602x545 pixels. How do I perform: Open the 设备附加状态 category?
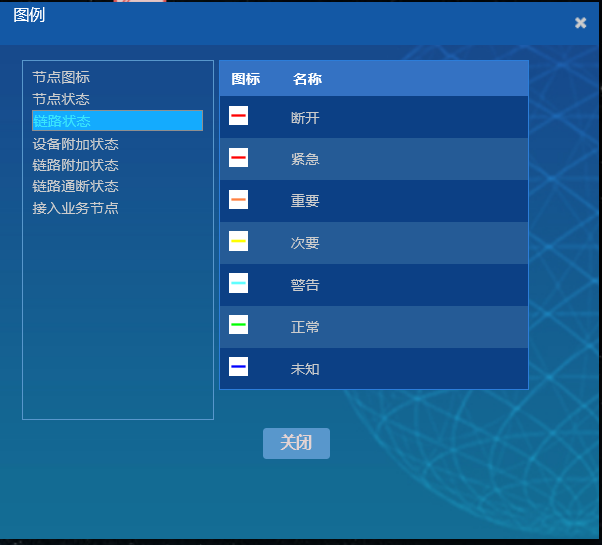pyautogui.click(x=76, y=144)
